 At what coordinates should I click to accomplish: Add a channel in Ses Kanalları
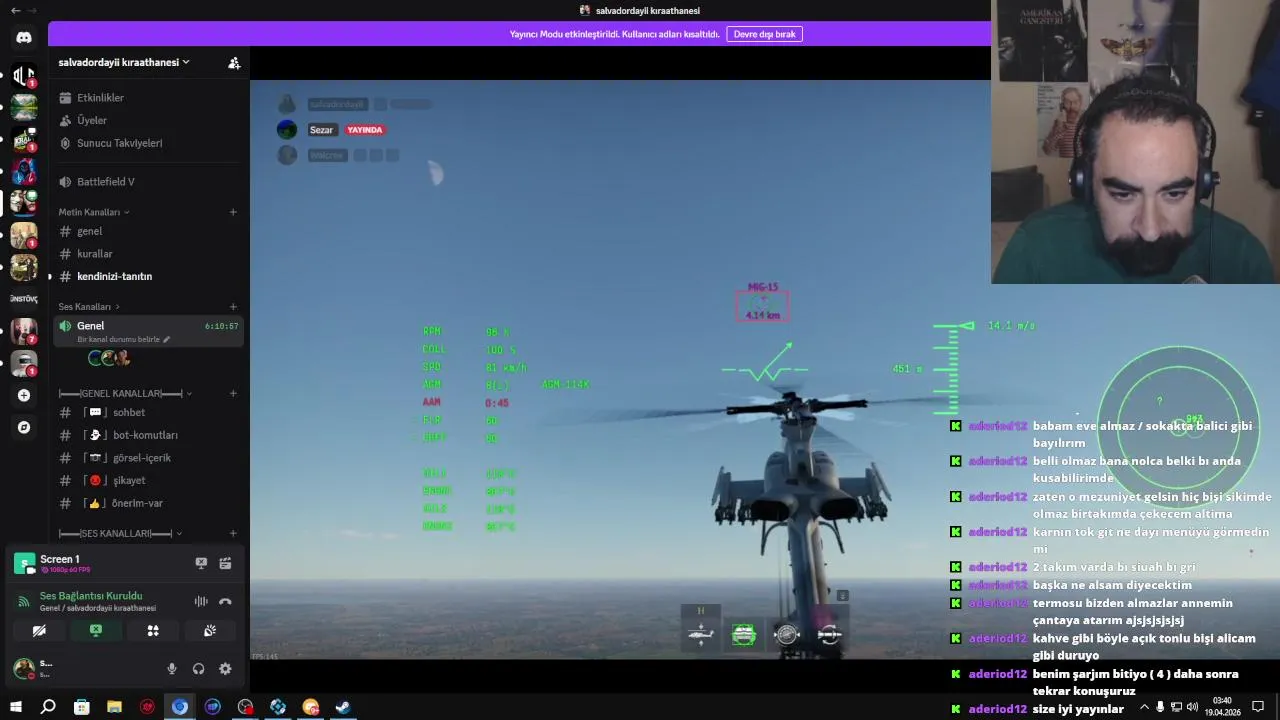point(233,306)
